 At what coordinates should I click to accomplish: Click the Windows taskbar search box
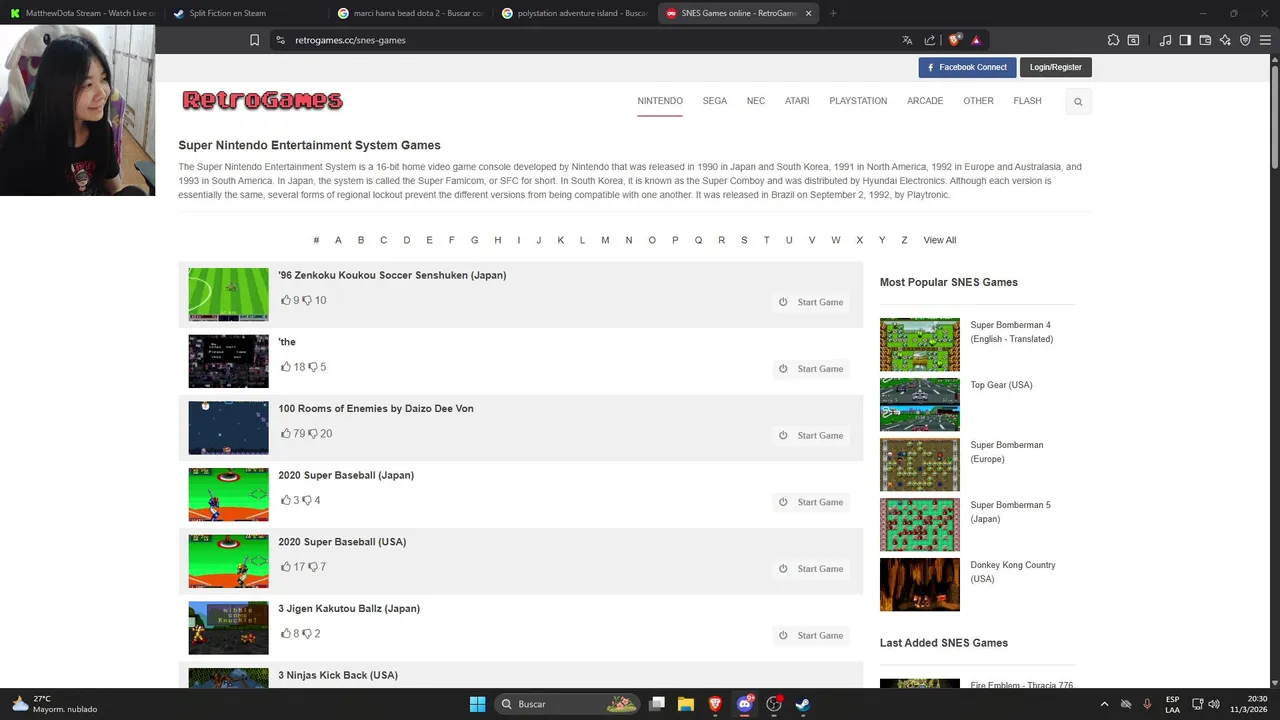[568, 704]
